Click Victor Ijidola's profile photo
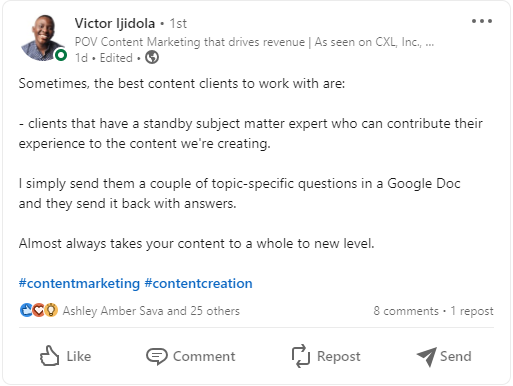The width and height of the screenshot is (513, 386). 43,38
